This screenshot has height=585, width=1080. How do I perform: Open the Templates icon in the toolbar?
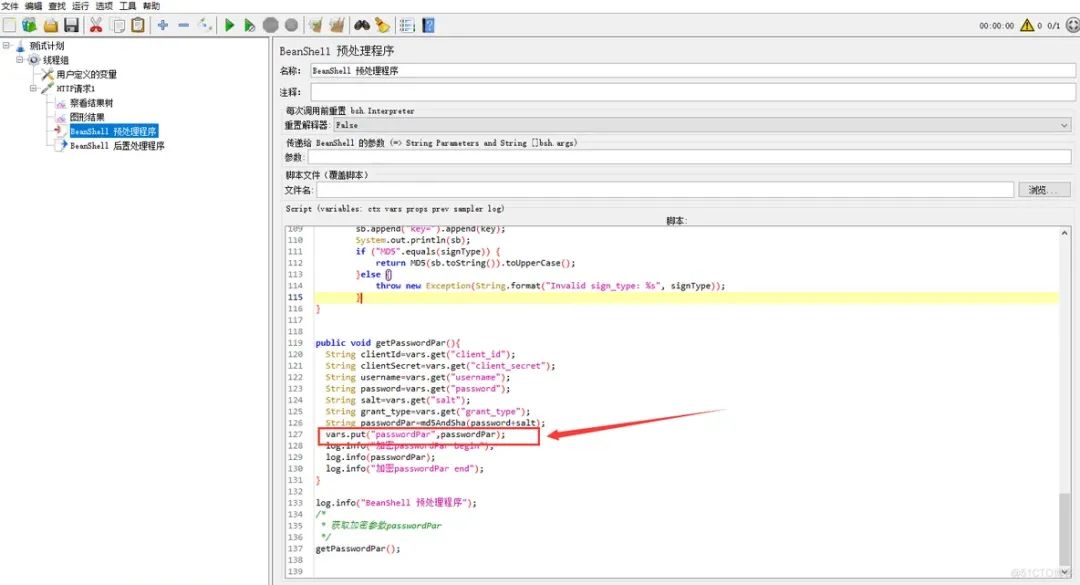29,25
